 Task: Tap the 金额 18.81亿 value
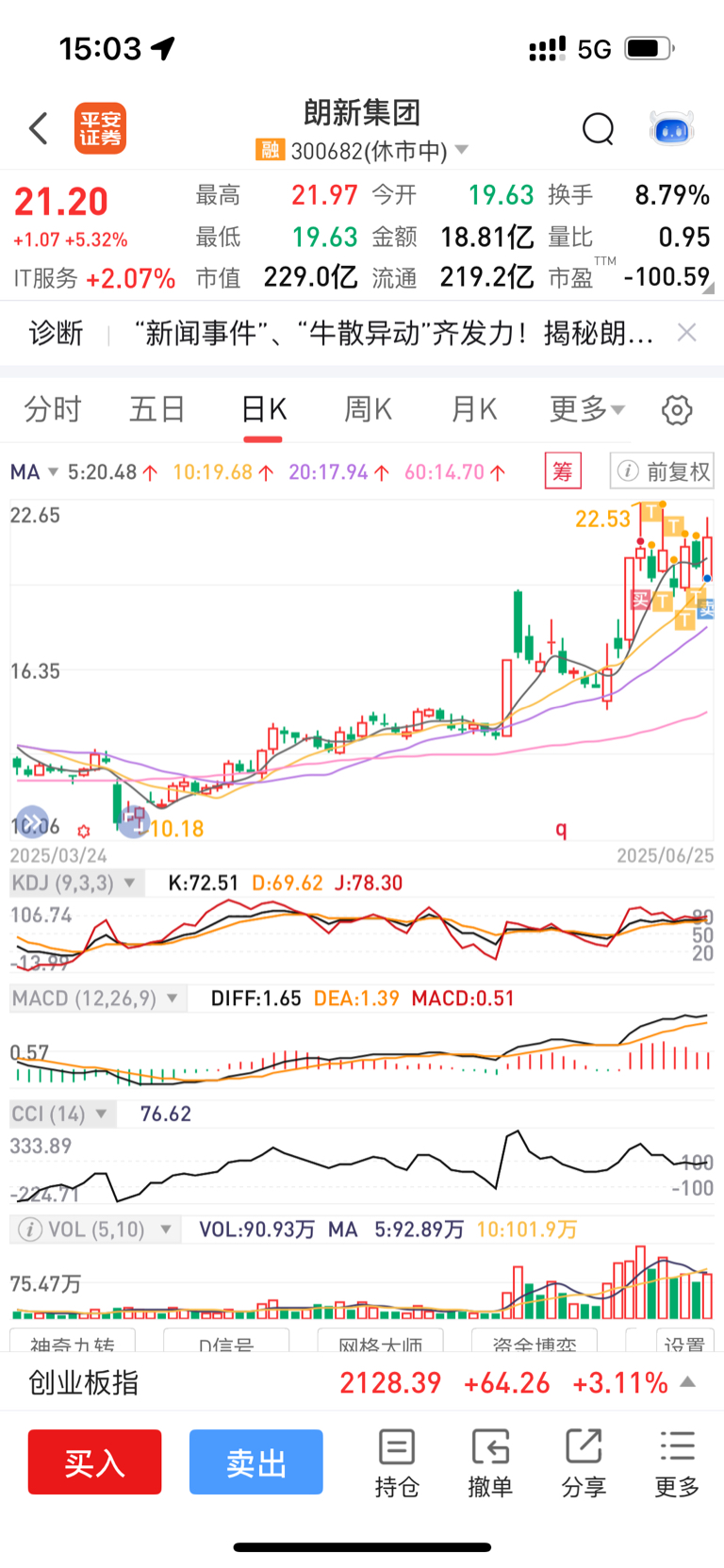pyautogui.click(x=487, y=237)
